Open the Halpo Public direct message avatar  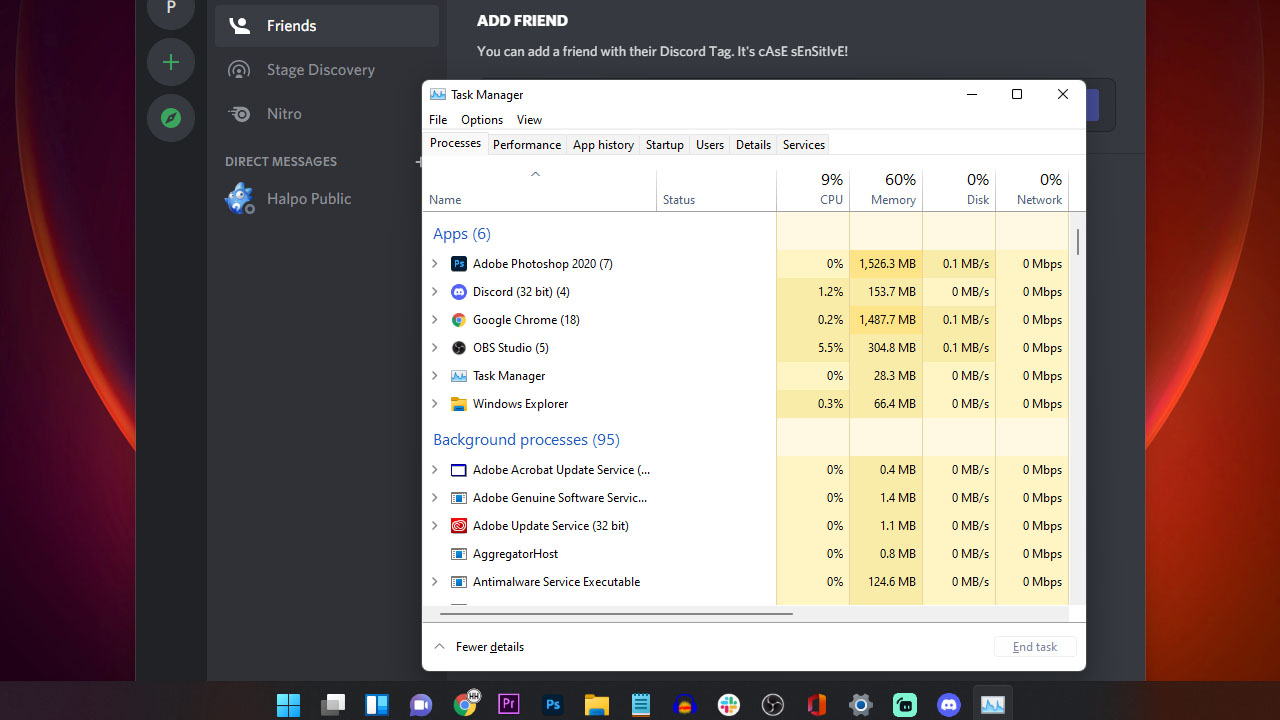240,198
